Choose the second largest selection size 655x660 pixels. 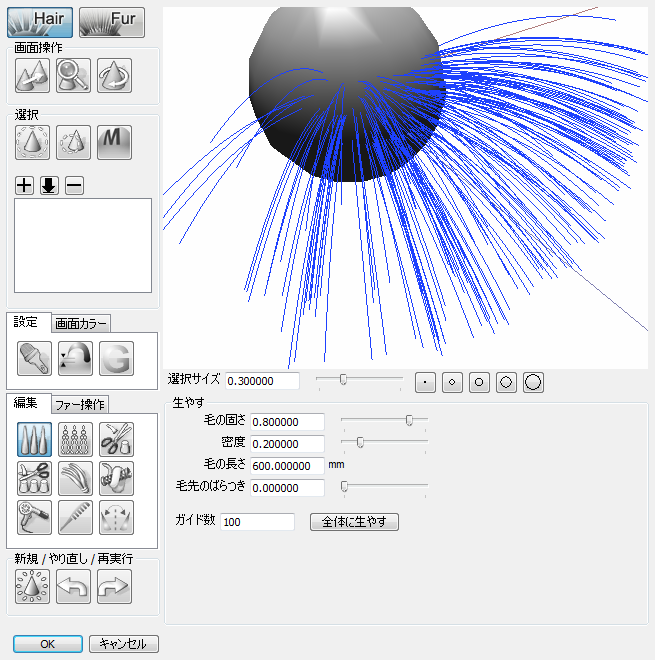coord(506,383)
